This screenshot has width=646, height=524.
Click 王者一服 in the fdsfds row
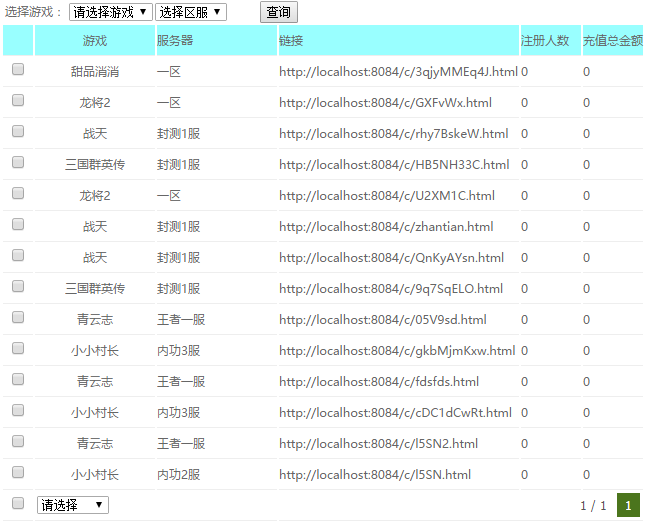181,381
